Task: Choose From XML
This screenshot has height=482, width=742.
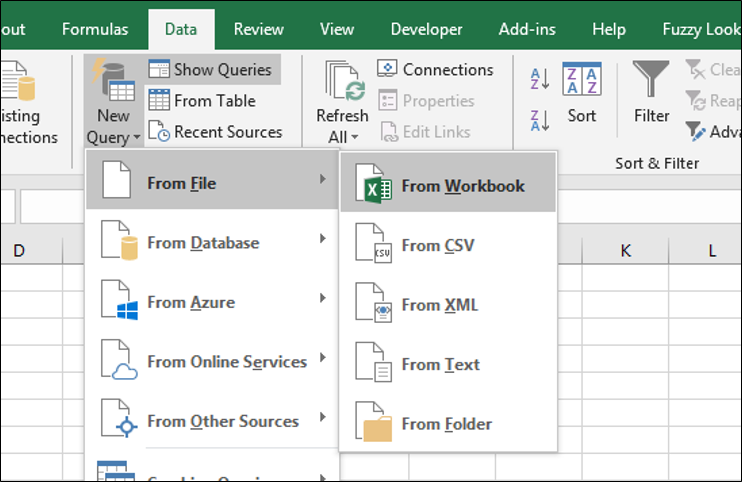Action: click(x=448, y=305)
